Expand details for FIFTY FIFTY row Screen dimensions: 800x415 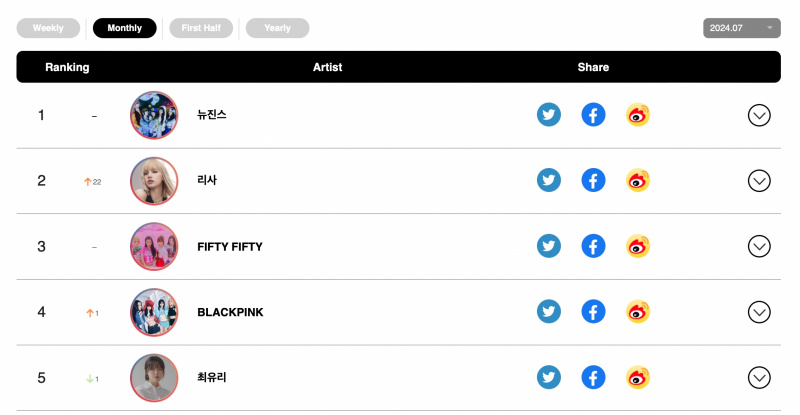pos(759,247)
